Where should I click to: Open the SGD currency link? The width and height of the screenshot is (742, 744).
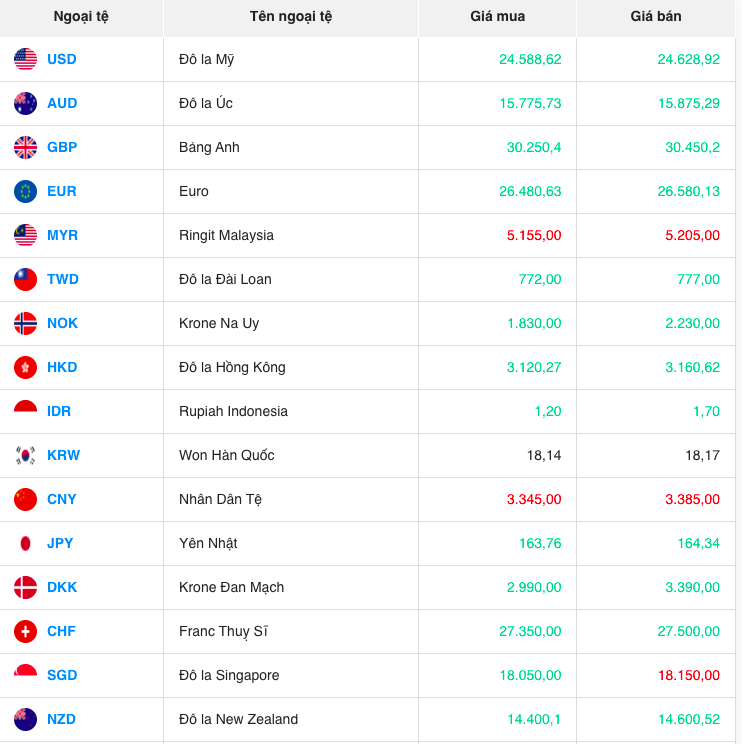[62, 675]
